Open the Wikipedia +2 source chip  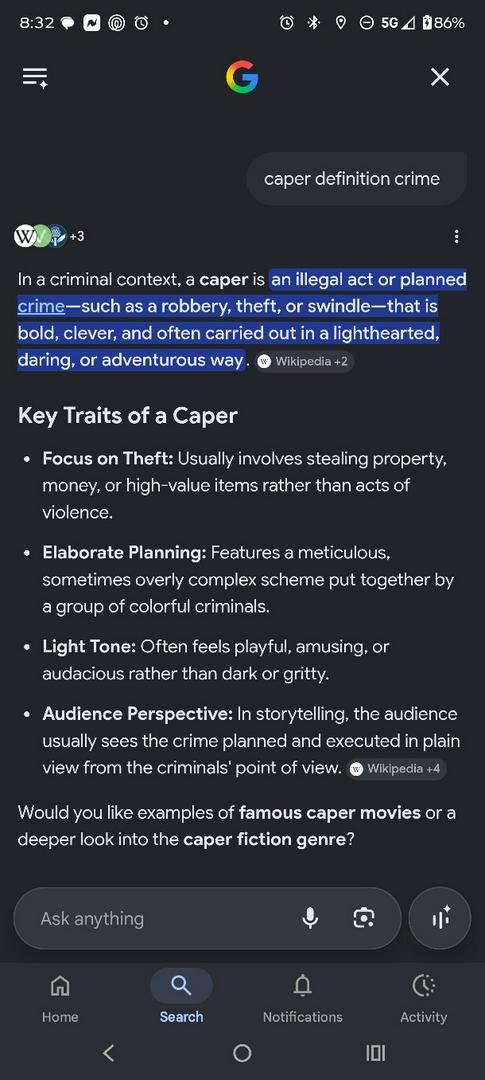[x=304, y=362]
